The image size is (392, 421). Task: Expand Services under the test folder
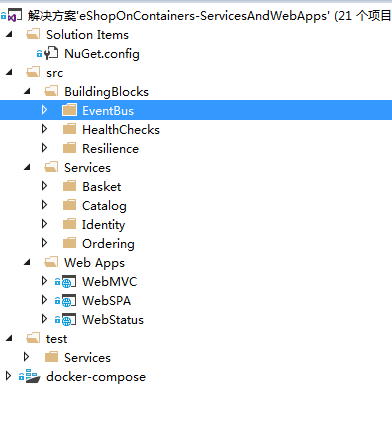[26, 357]
